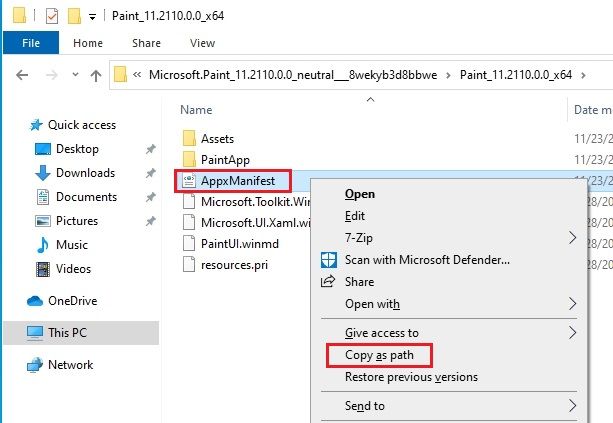613x423 pixels.
Task: Expand the Open with submenu
Action: point(449,304)
